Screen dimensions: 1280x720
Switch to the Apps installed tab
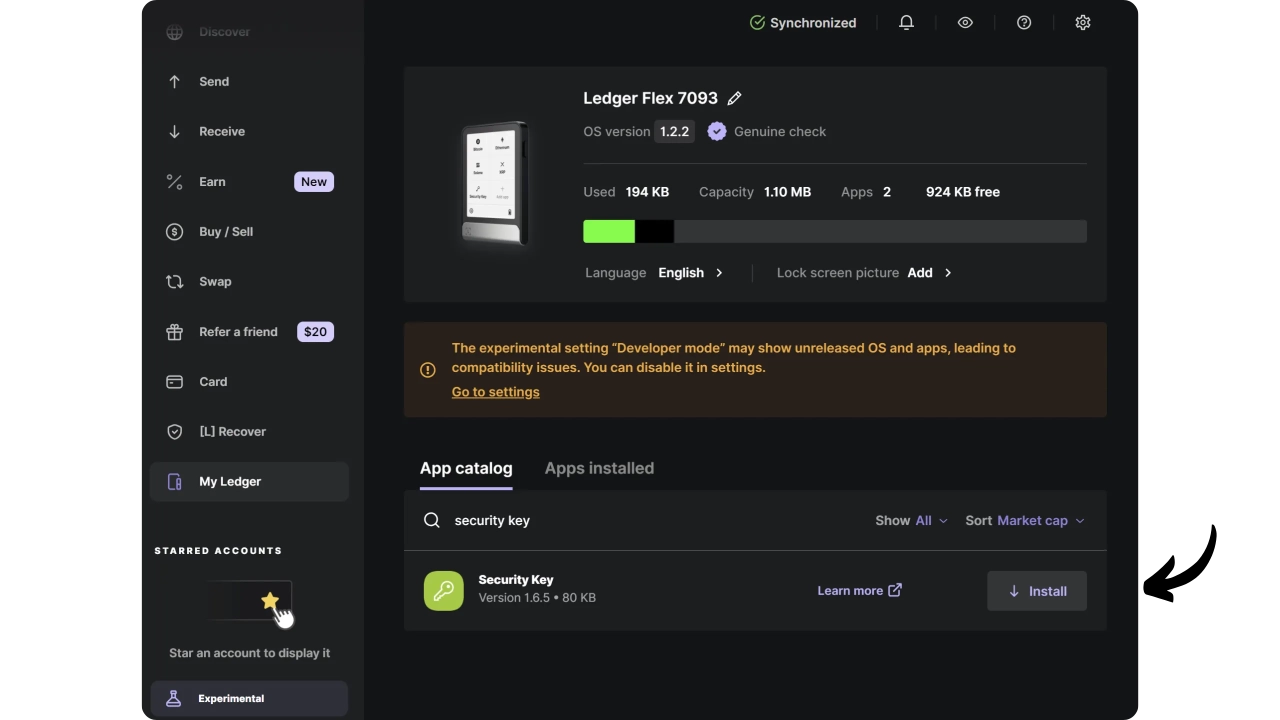coord(599,468)
